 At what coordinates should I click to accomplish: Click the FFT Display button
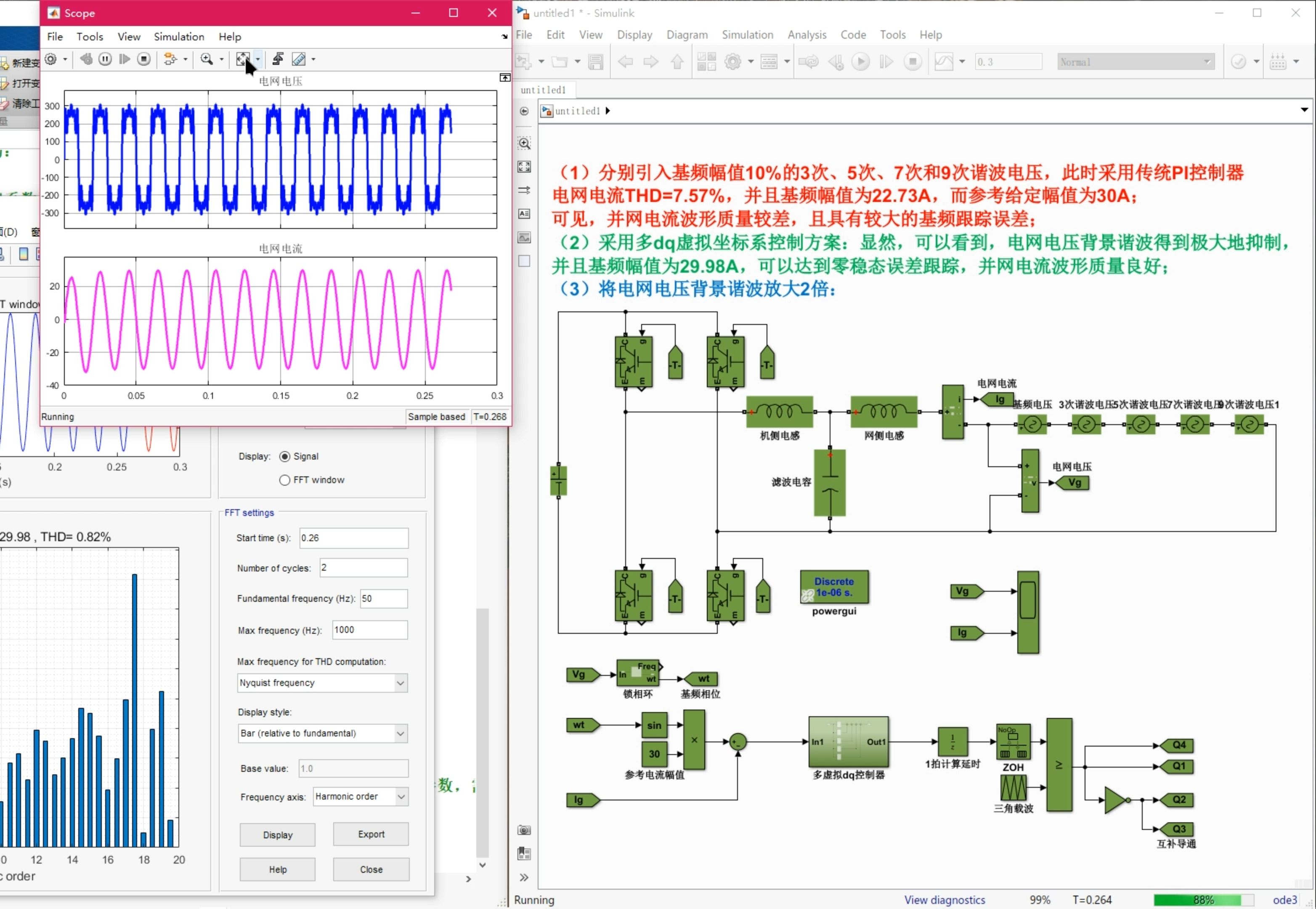point(277,835)
